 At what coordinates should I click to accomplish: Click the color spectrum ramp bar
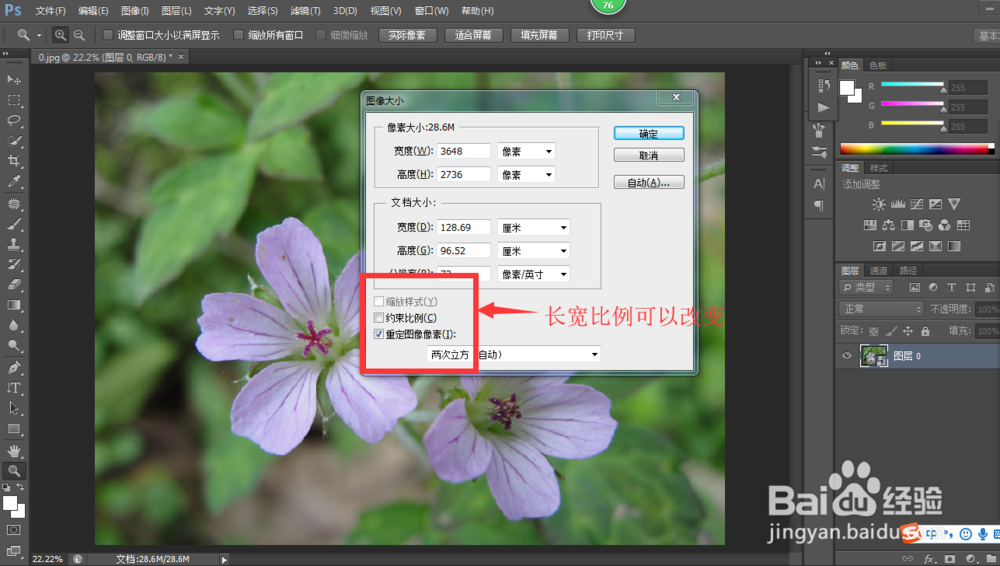(x=917, y=149)
